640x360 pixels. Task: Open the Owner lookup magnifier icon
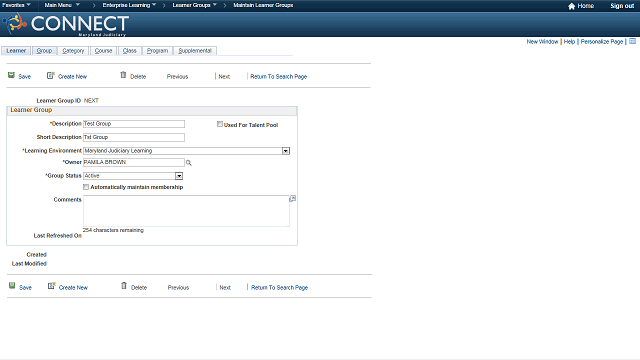point(189,163)
